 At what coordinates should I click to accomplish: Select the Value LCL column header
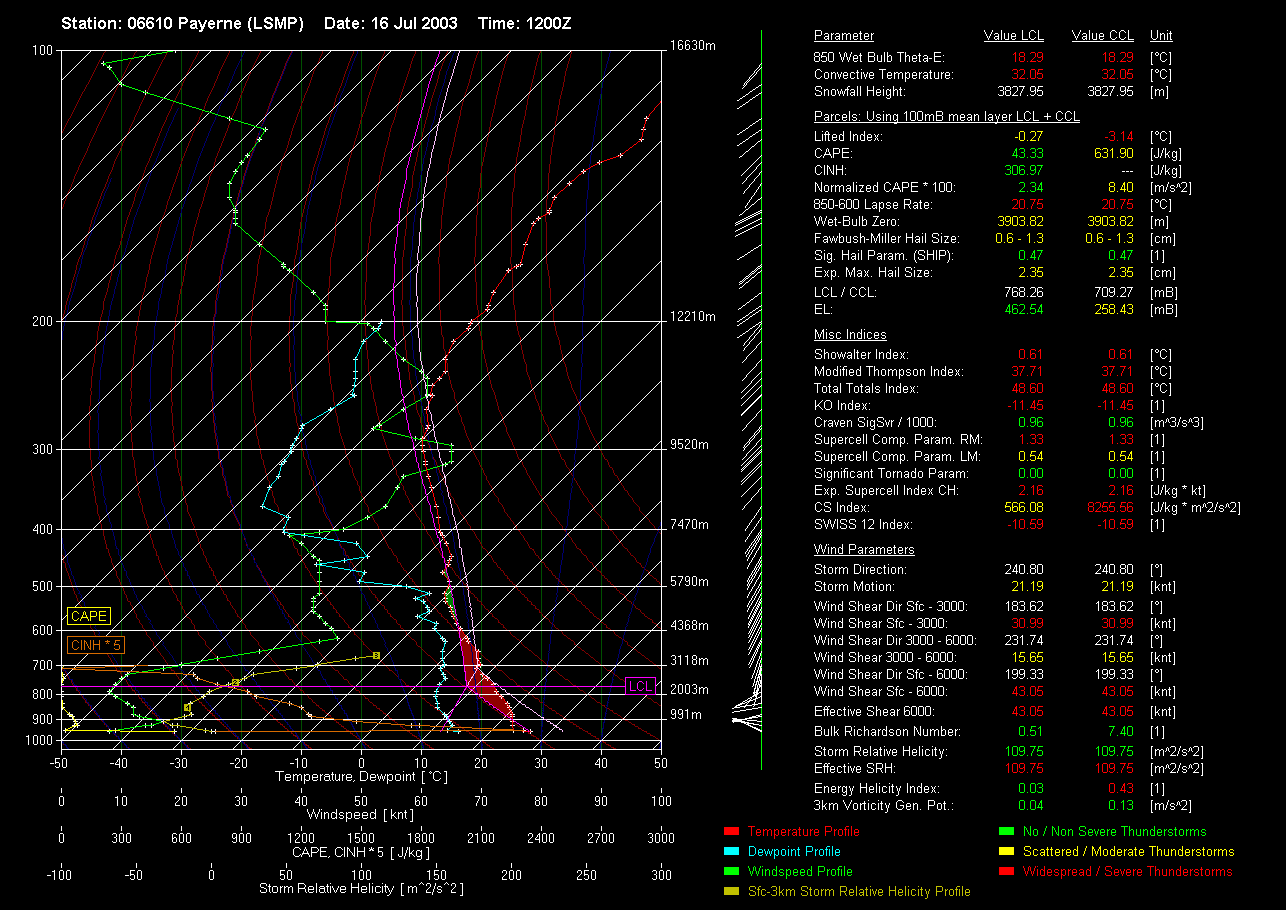coord(1014,36)
